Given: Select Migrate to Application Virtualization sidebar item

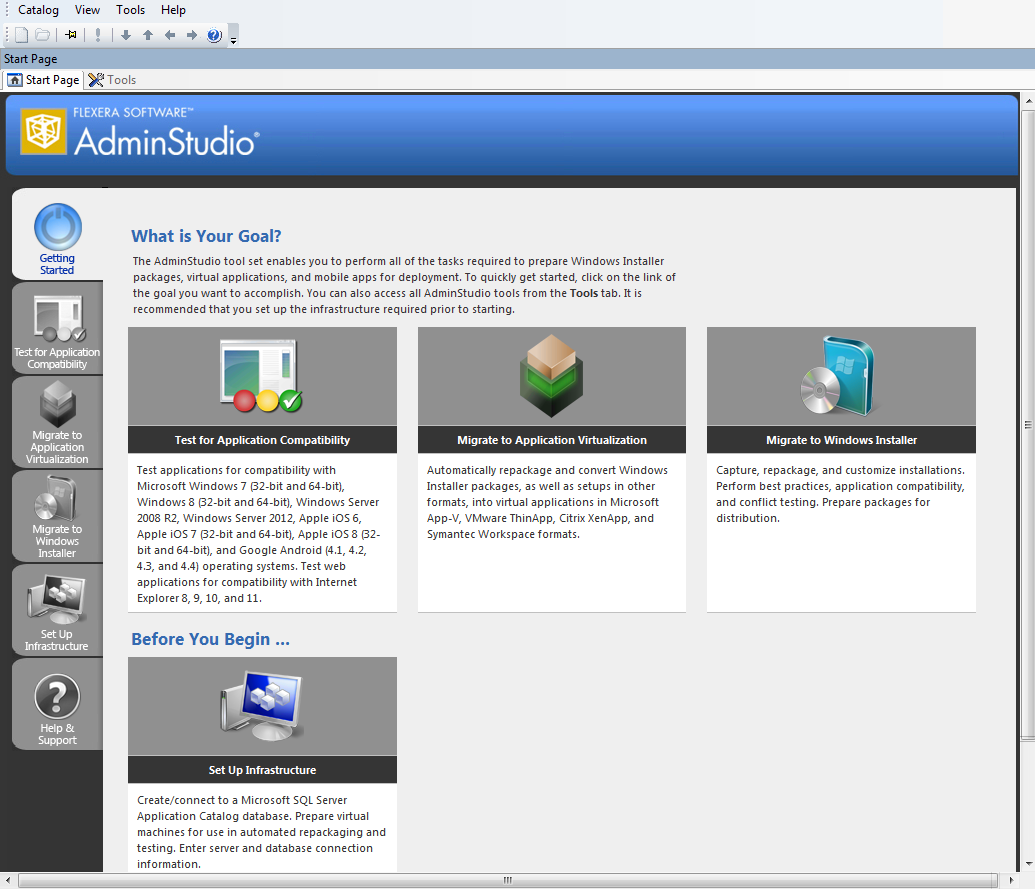Looking at the screenshot, I should [x=57, y=422].
